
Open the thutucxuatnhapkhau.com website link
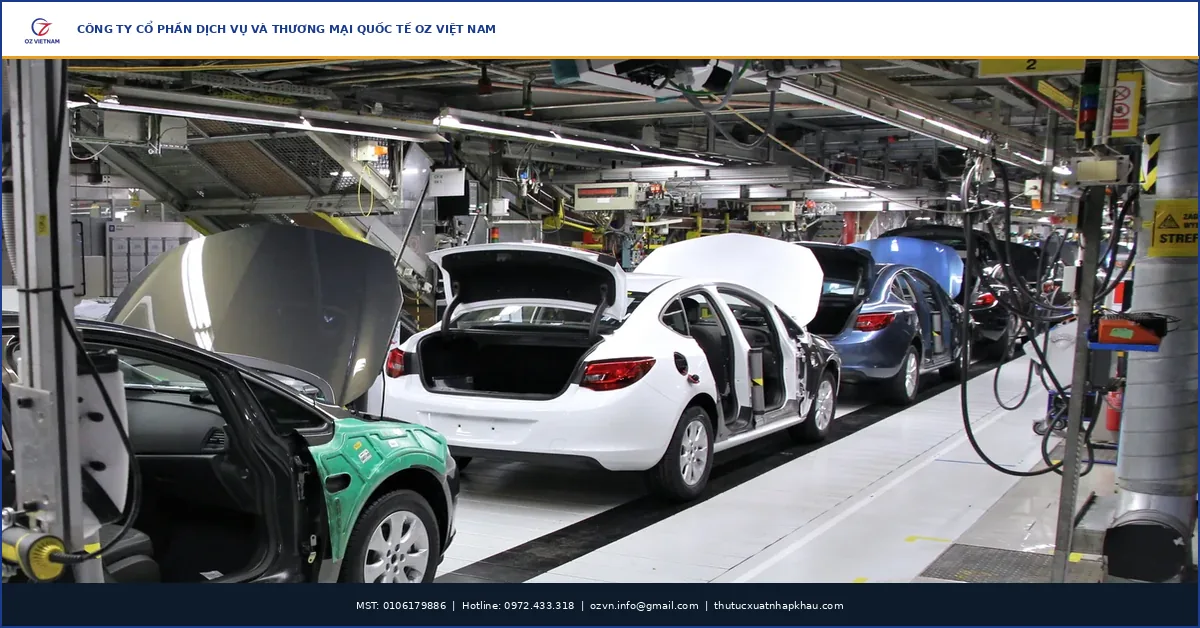779,606
